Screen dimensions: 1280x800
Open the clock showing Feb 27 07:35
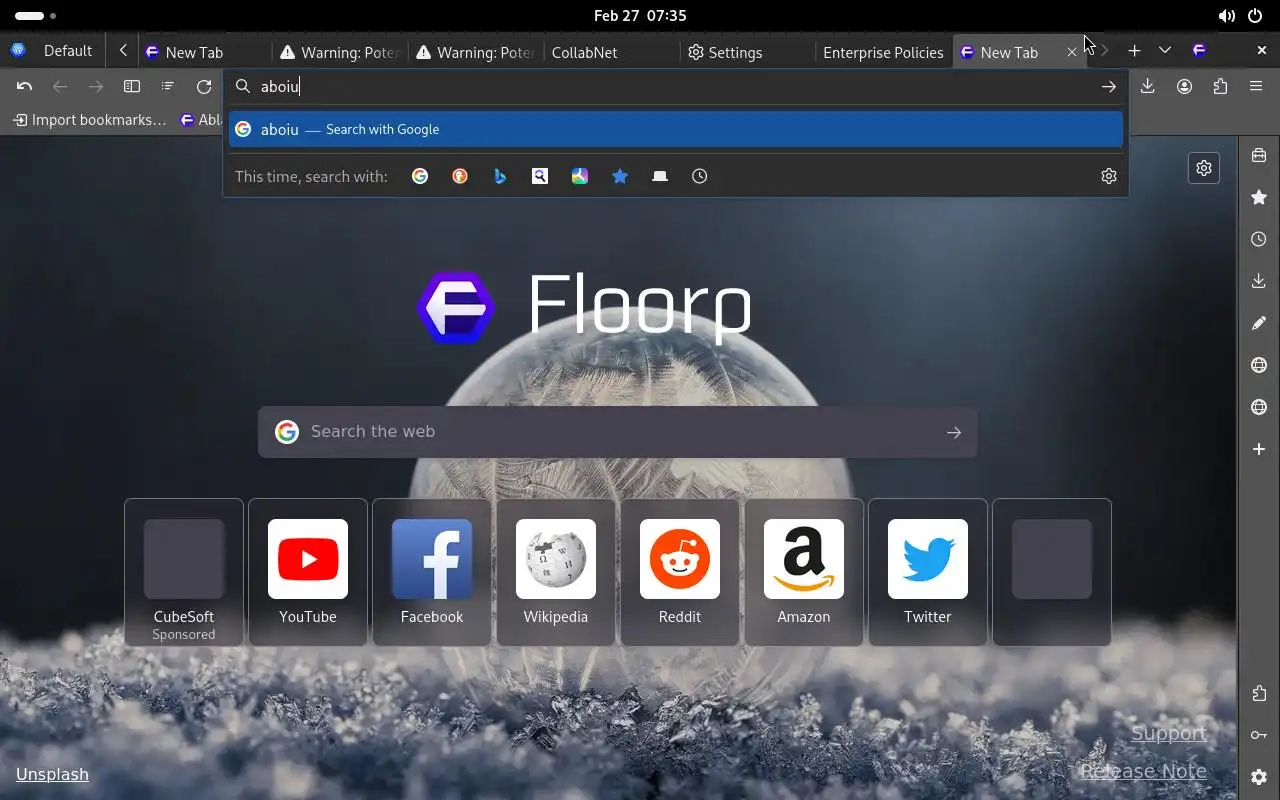pyautogui.click(x=640, y=16)
